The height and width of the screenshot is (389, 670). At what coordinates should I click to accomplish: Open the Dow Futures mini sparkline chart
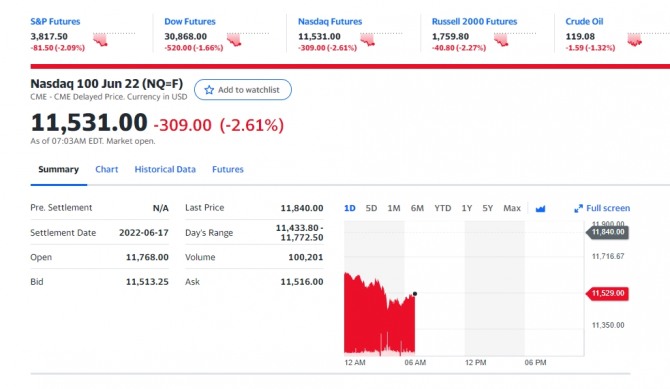(247, 39)
